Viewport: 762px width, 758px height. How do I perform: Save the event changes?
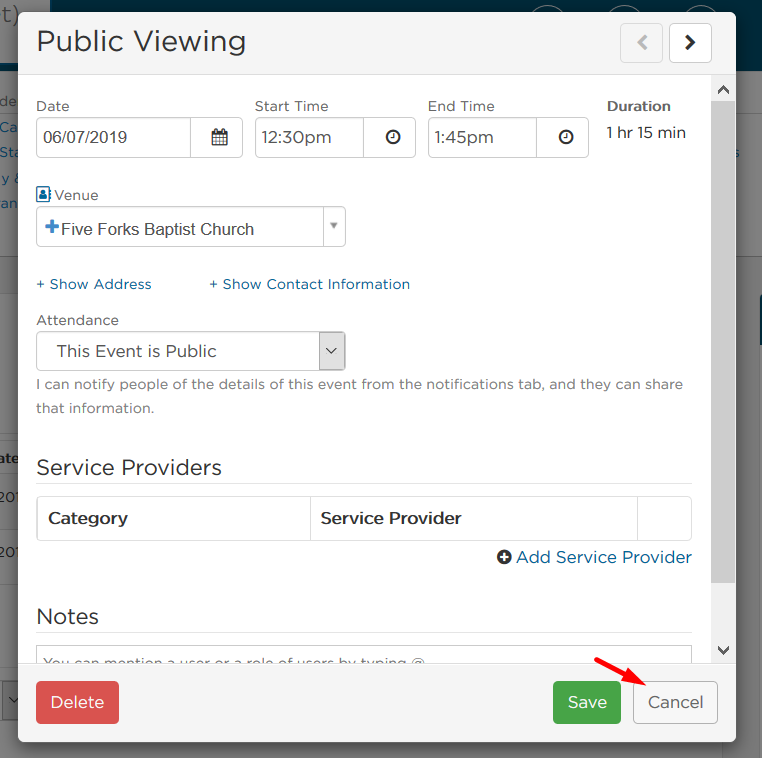[587, 702]
